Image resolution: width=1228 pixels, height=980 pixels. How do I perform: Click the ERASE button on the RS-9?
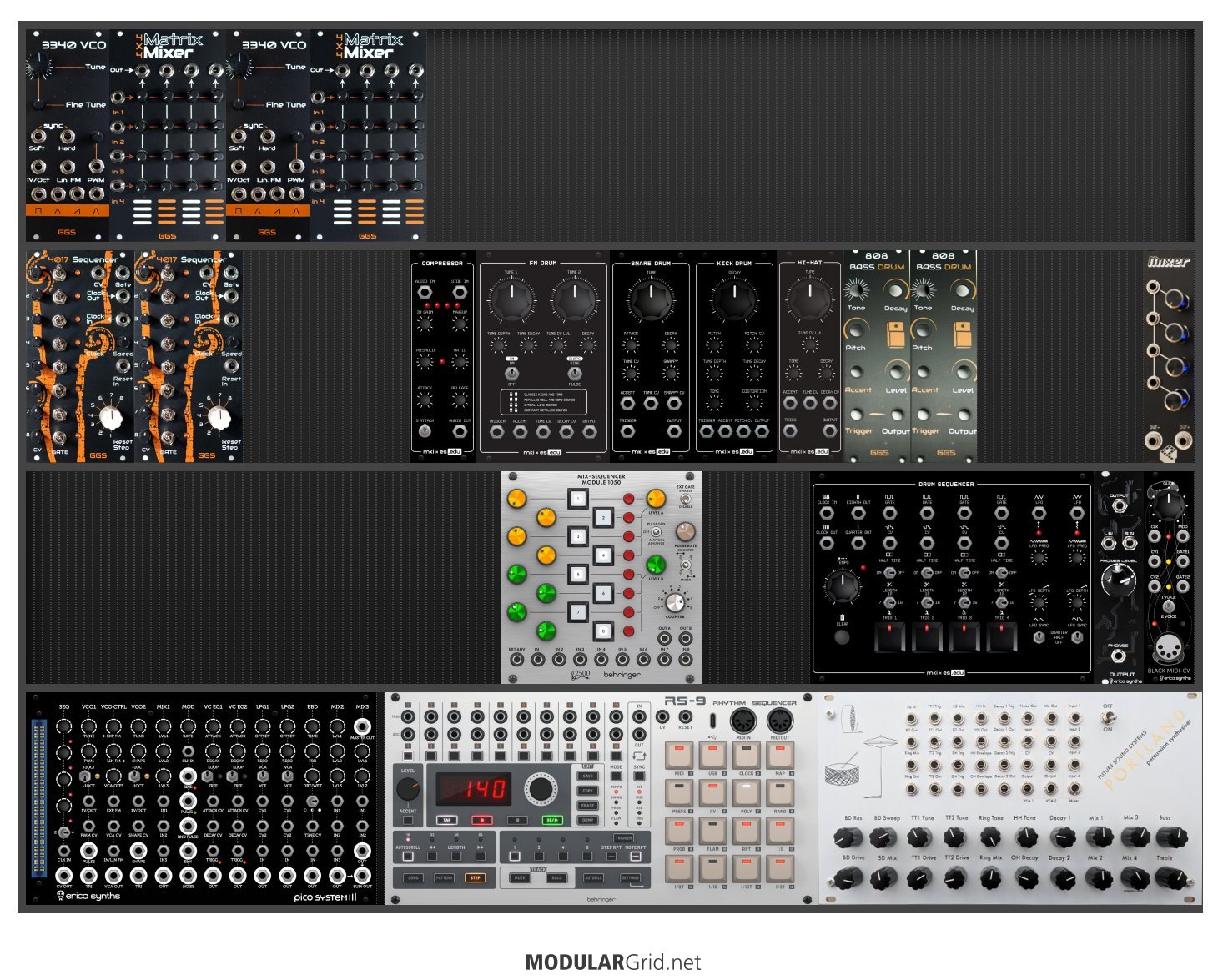pyautogui.click(x=588, y=805)
